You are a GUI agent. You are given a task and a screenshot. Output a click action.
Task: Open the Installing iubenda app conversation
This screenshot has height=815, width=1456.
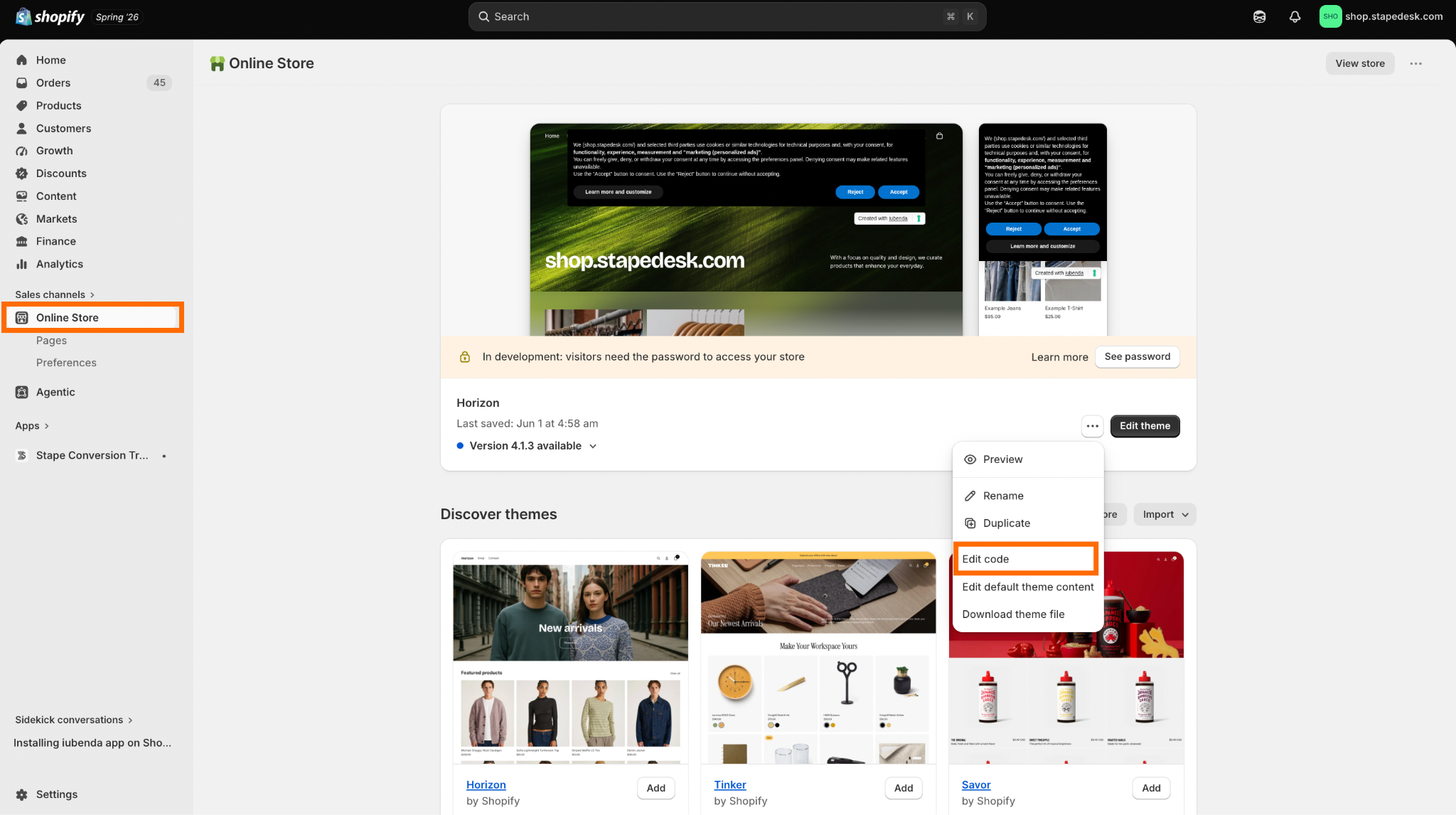(92, 742)
